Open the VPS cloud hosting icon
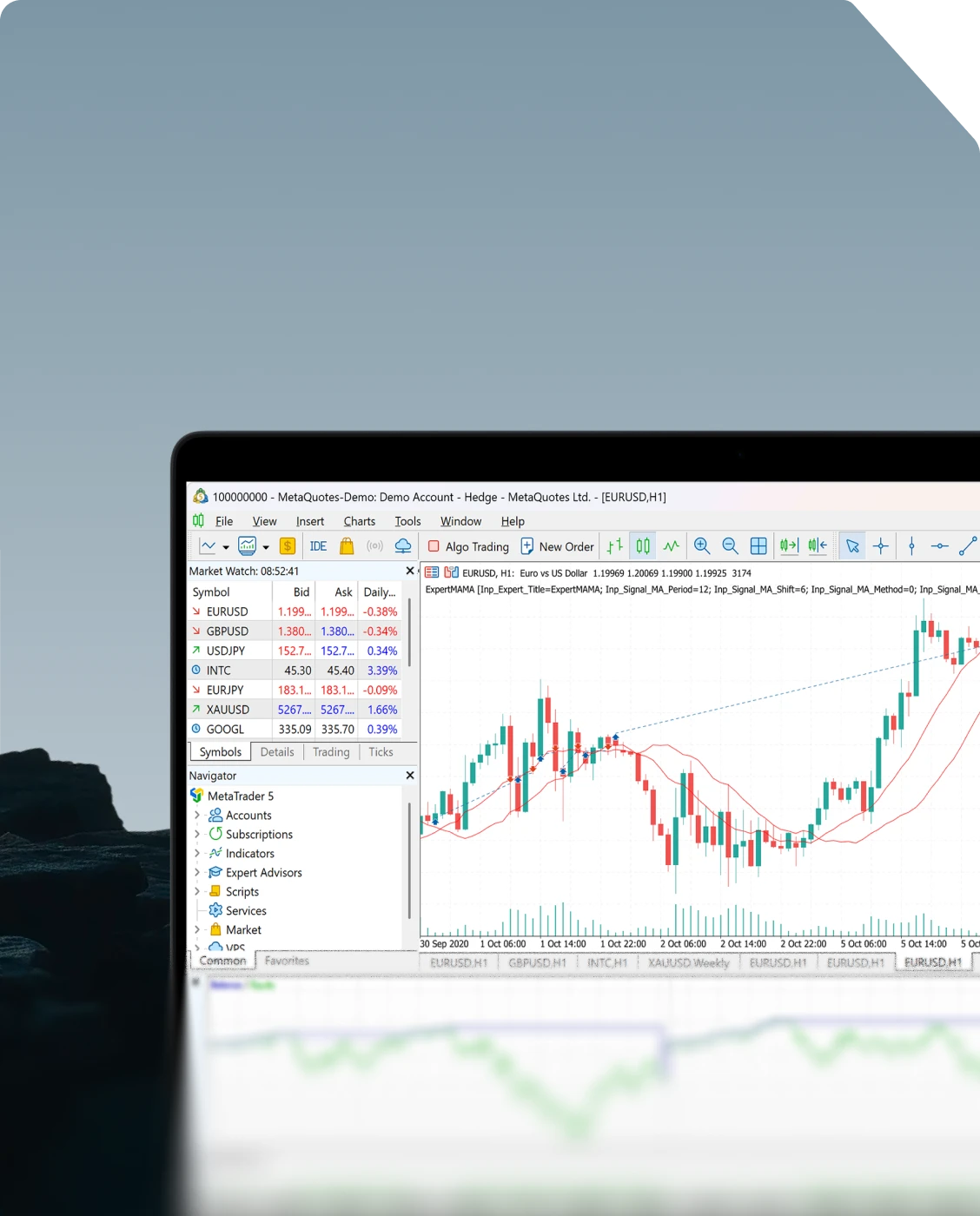980x1216 pixels. pos(403,546)
